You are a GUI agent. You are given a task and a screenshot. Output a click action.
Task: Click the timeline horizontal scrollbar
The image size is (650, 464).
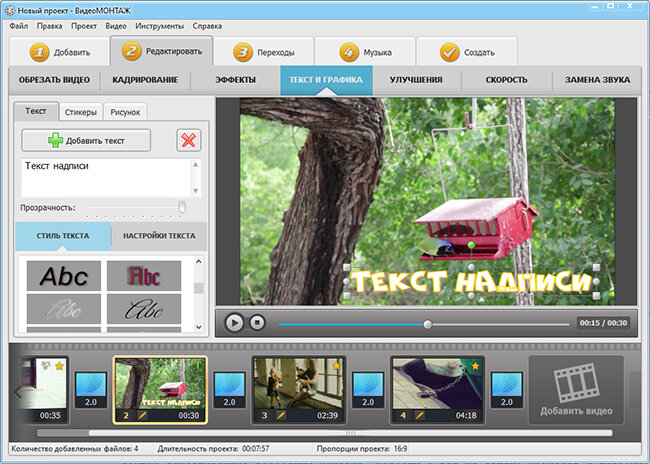click(x=351, y=433)
